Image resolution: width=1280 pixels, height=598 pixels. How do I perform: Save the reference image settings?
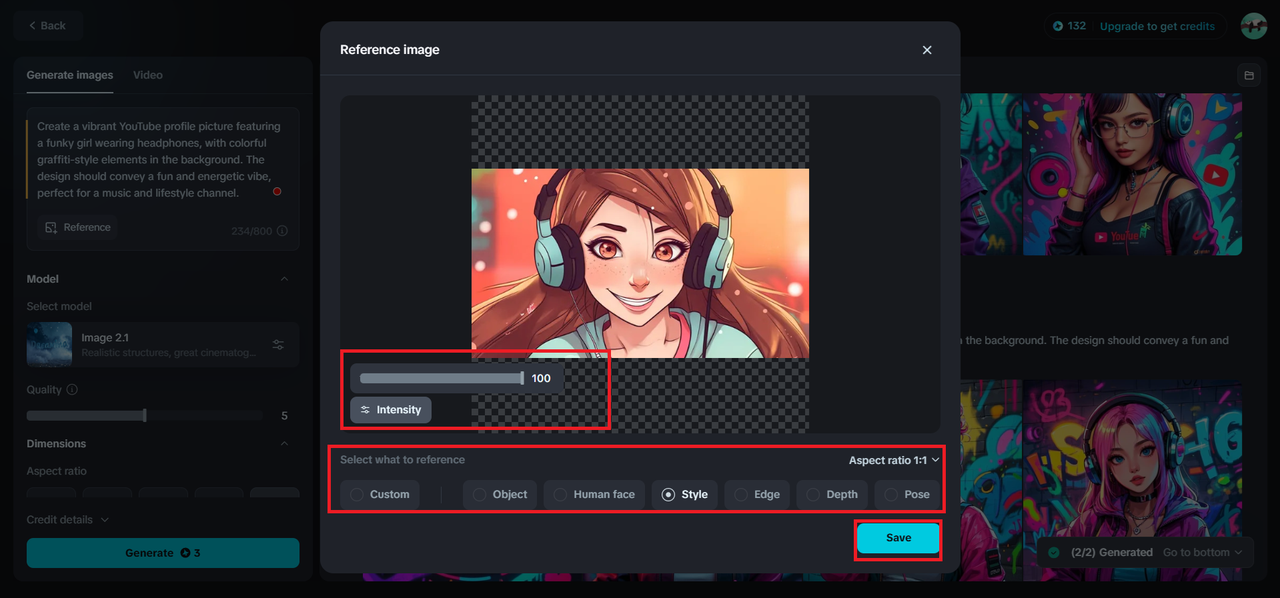tap(898, 538)
